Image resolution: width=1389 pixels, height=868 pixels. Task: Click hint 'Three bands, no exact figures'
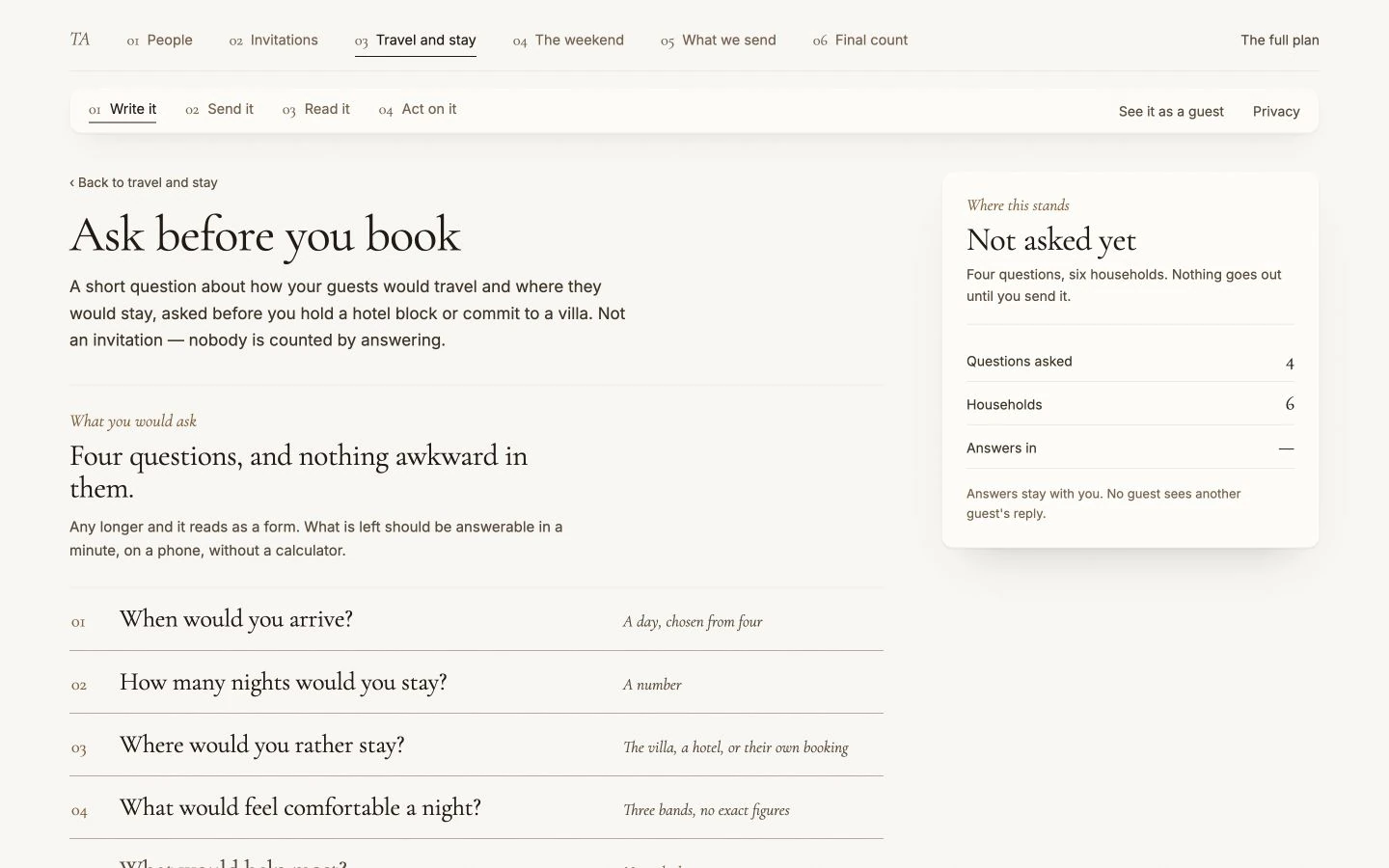pos(706,810)
